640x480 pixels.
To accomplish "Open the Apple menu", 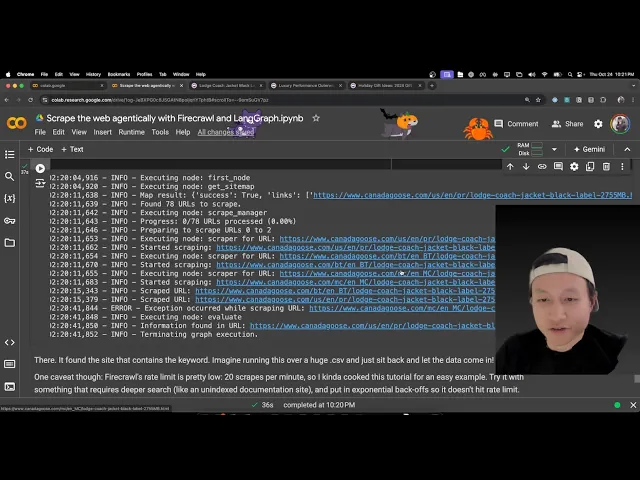I will click(x=8, y=74).
